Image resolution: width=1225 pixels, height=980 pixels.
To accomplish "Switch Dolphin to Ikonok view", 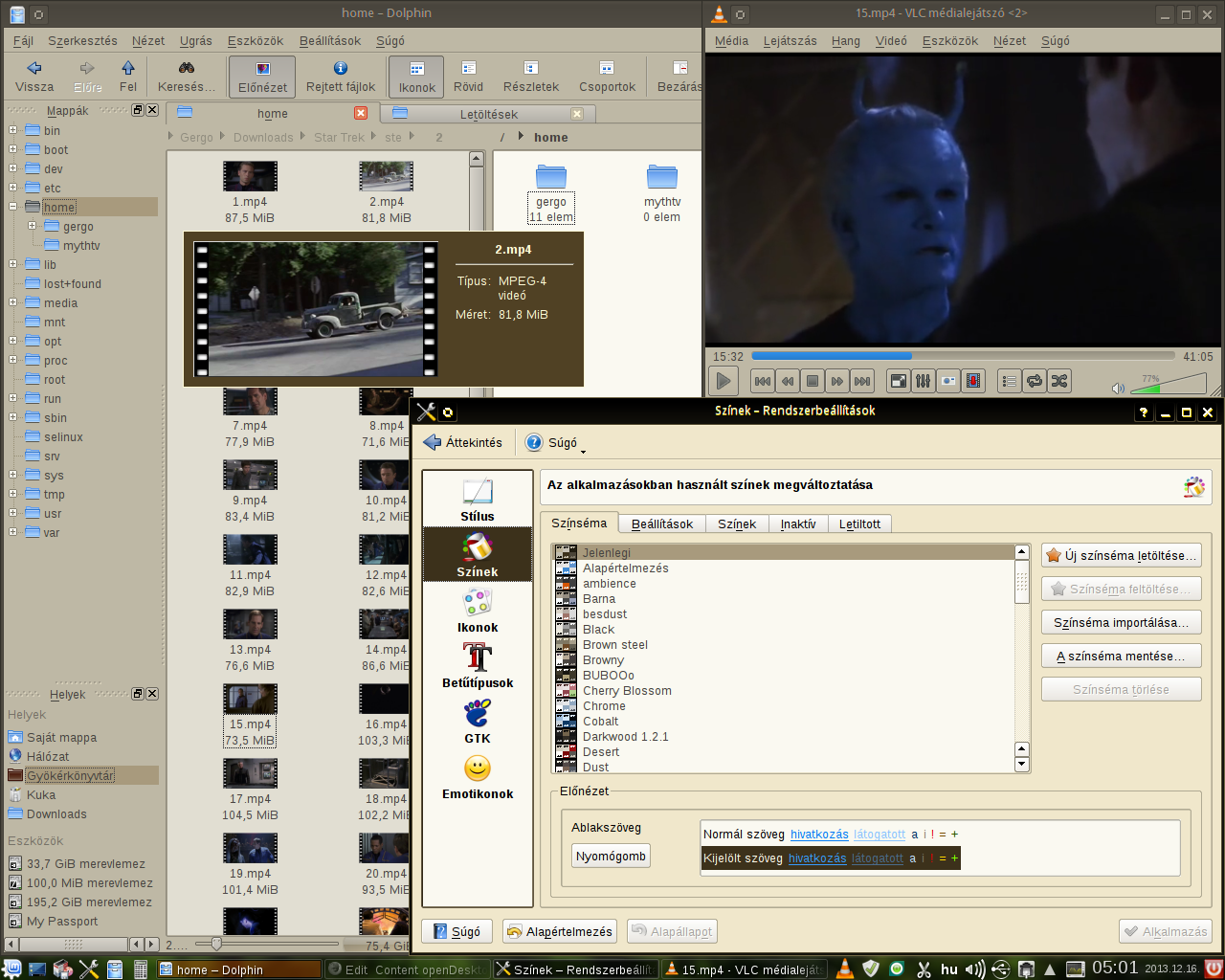I will coord(416,77).
